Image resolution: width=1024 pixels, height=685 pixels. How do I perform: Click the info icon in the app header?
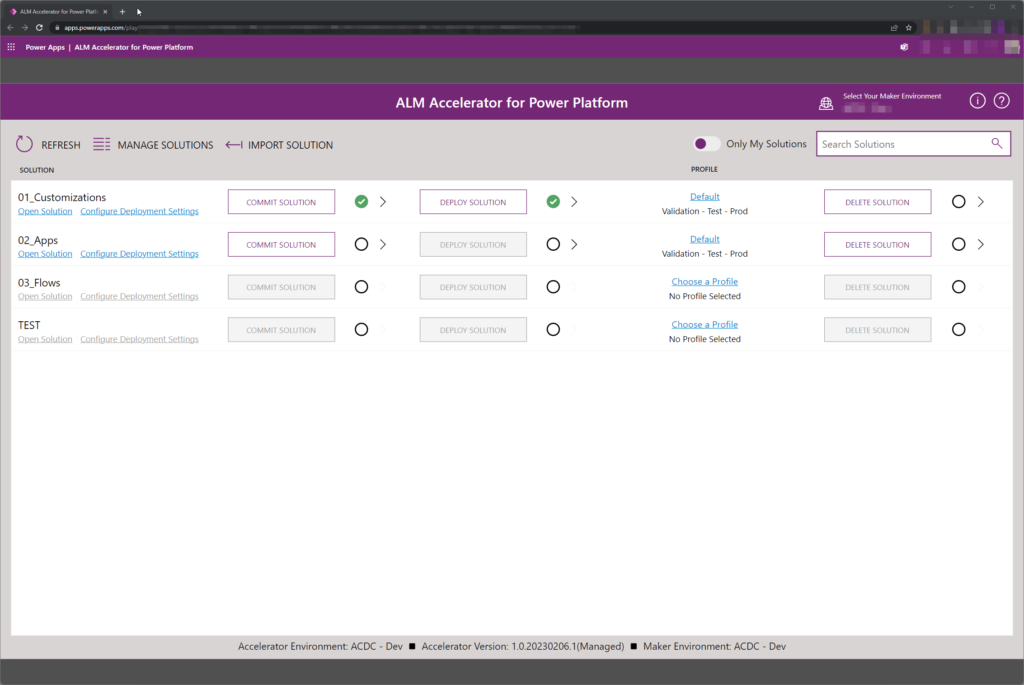coord(977,101)
